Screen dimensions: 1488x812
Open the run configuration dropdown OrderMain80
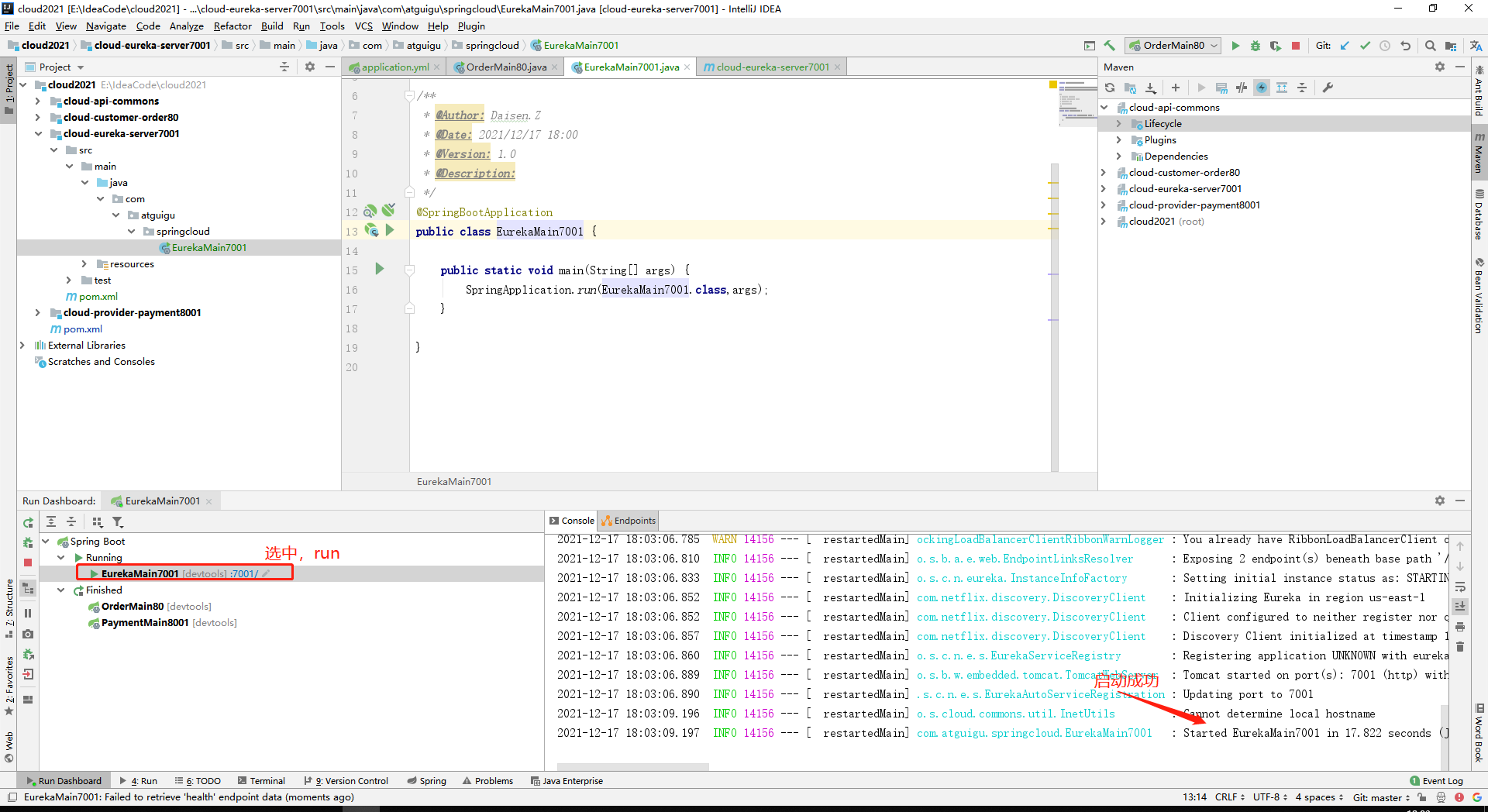click(1173, 46)
